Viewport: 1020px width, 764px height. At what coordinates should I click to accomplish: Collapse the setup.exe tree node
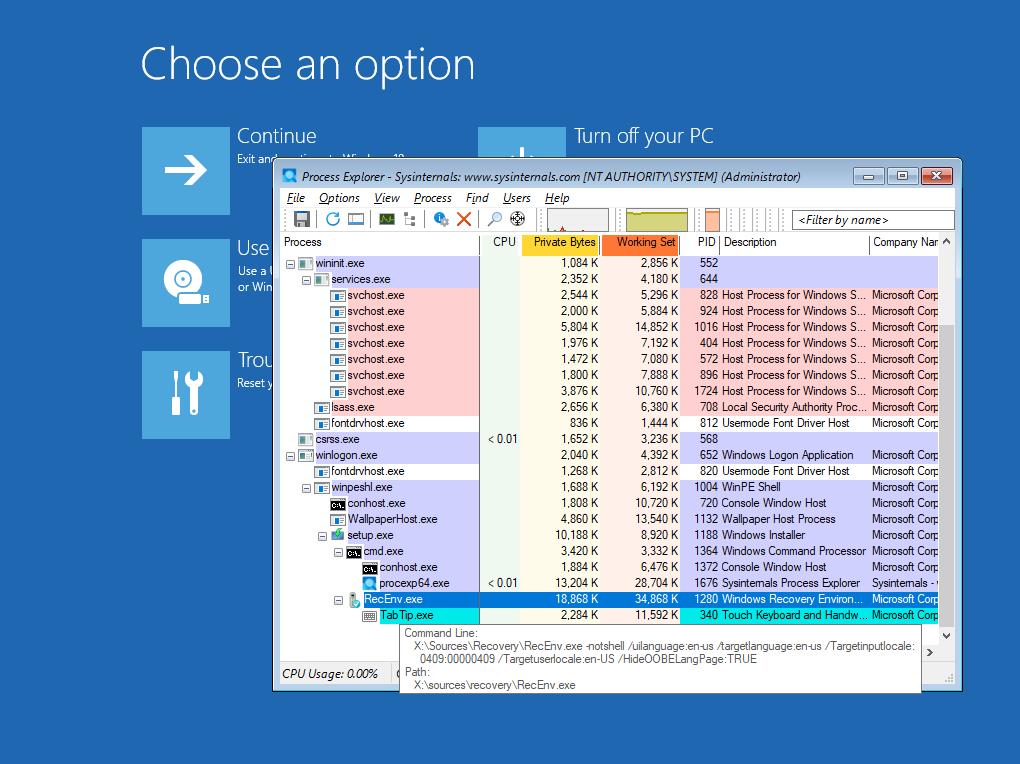323,536
